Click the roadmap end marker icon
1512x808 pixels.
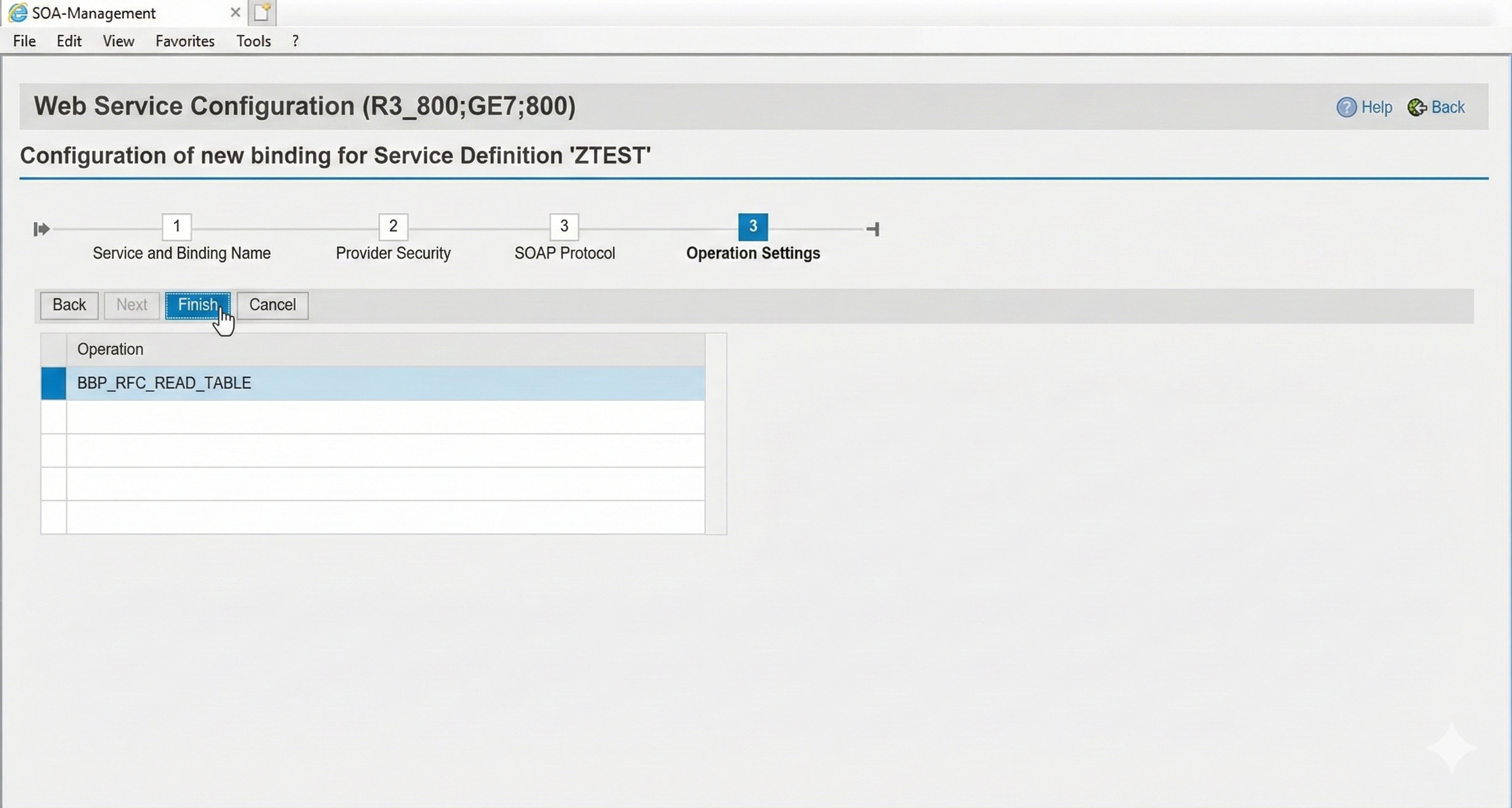click(x=873, y=229)
